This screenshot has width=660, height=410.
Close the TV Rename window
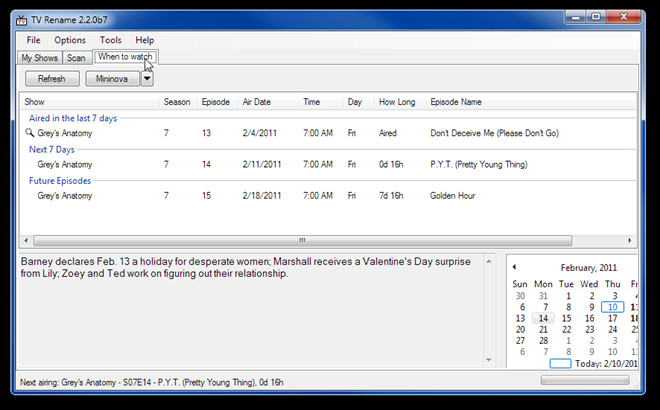click(624, 17)
